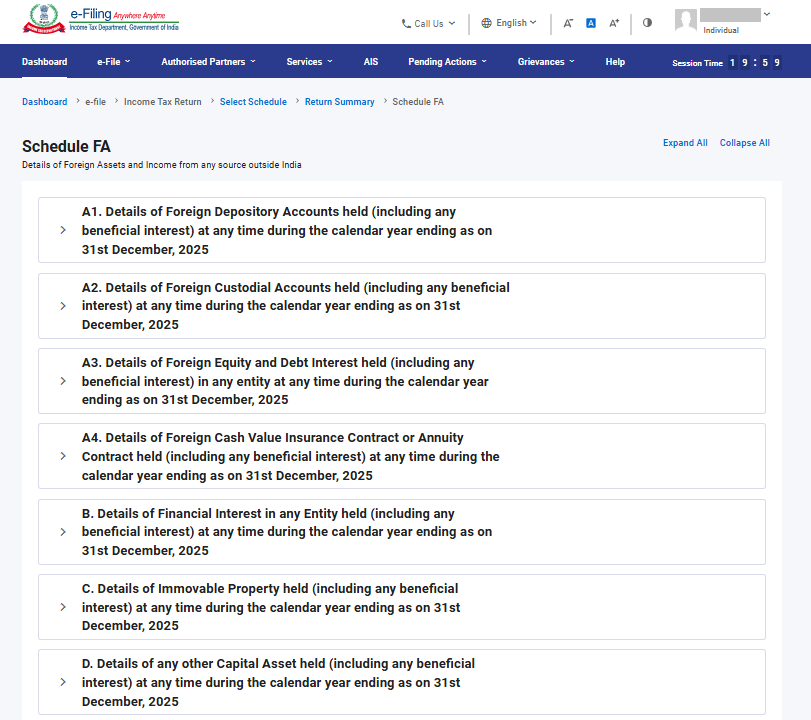Go to Return Summary breadcrumb
The image size is (811, 720).
pyautogui.click(x=339, y=102)
